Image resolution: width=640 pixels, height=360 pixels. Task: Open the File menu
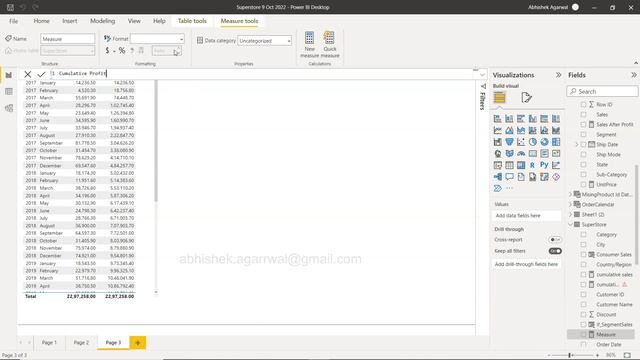tap(13, 21)
